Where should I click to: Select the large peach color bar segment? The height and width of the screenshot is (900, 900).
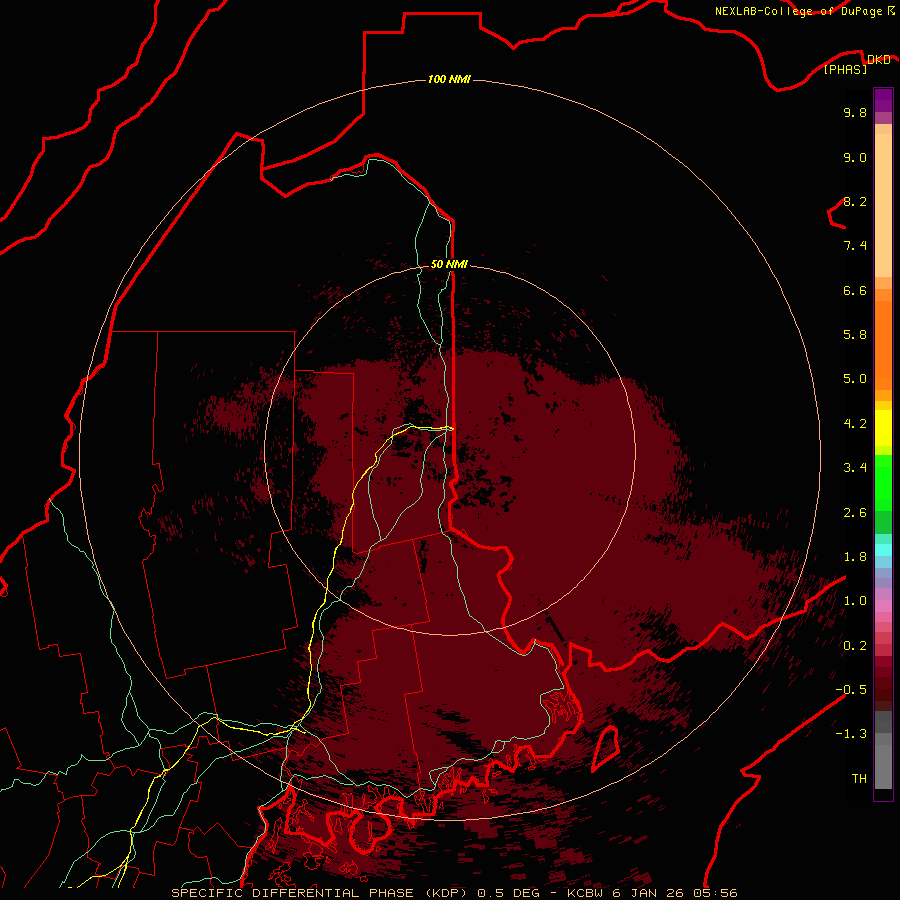click(883, 205)
